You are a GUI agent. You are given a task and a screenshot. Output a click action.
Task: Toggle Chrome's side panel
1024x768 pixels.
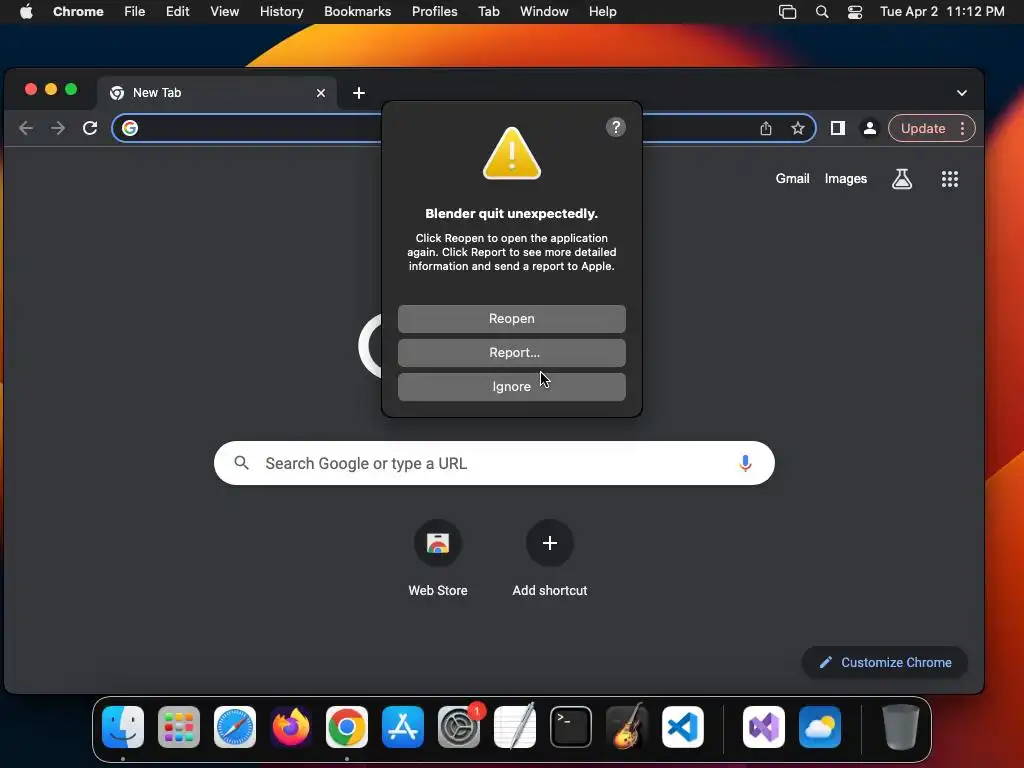tap(837, 128)
